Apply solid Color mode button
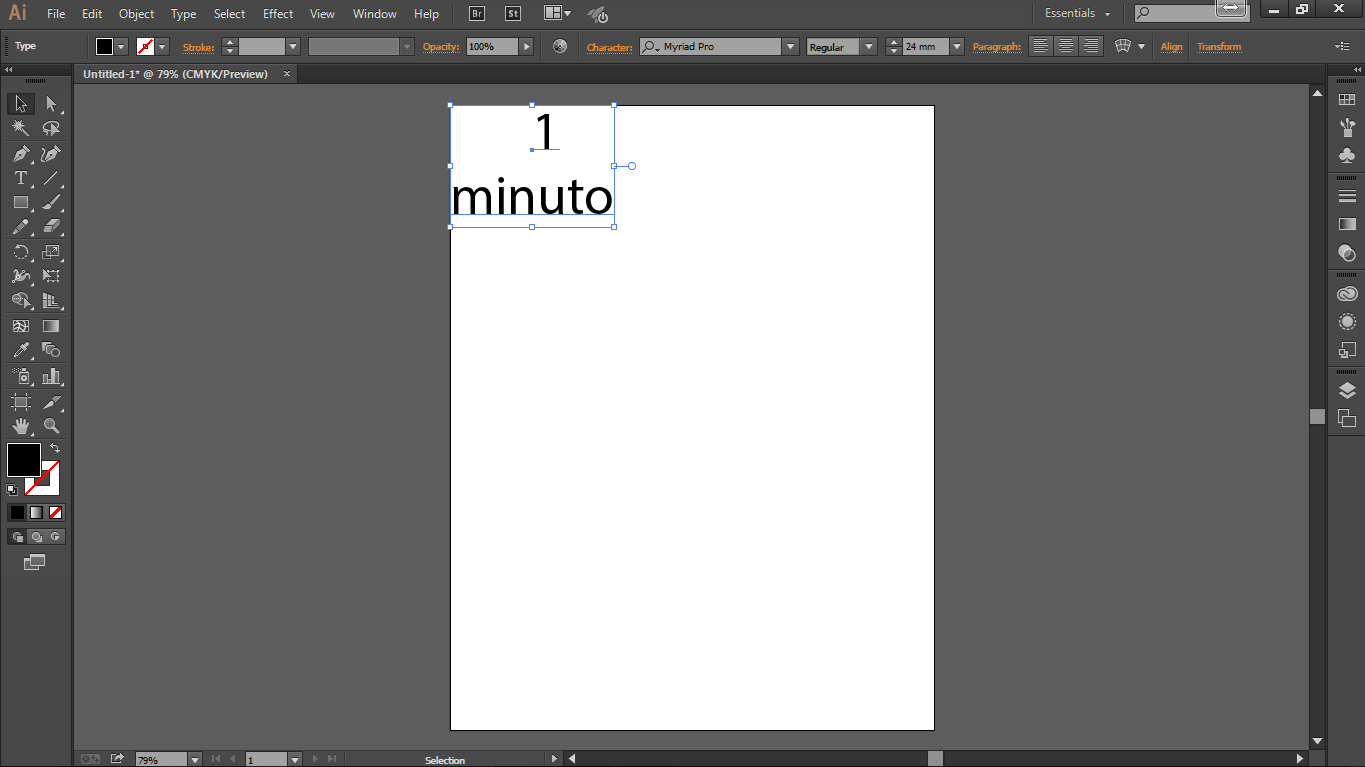 [x=17, y=512]
